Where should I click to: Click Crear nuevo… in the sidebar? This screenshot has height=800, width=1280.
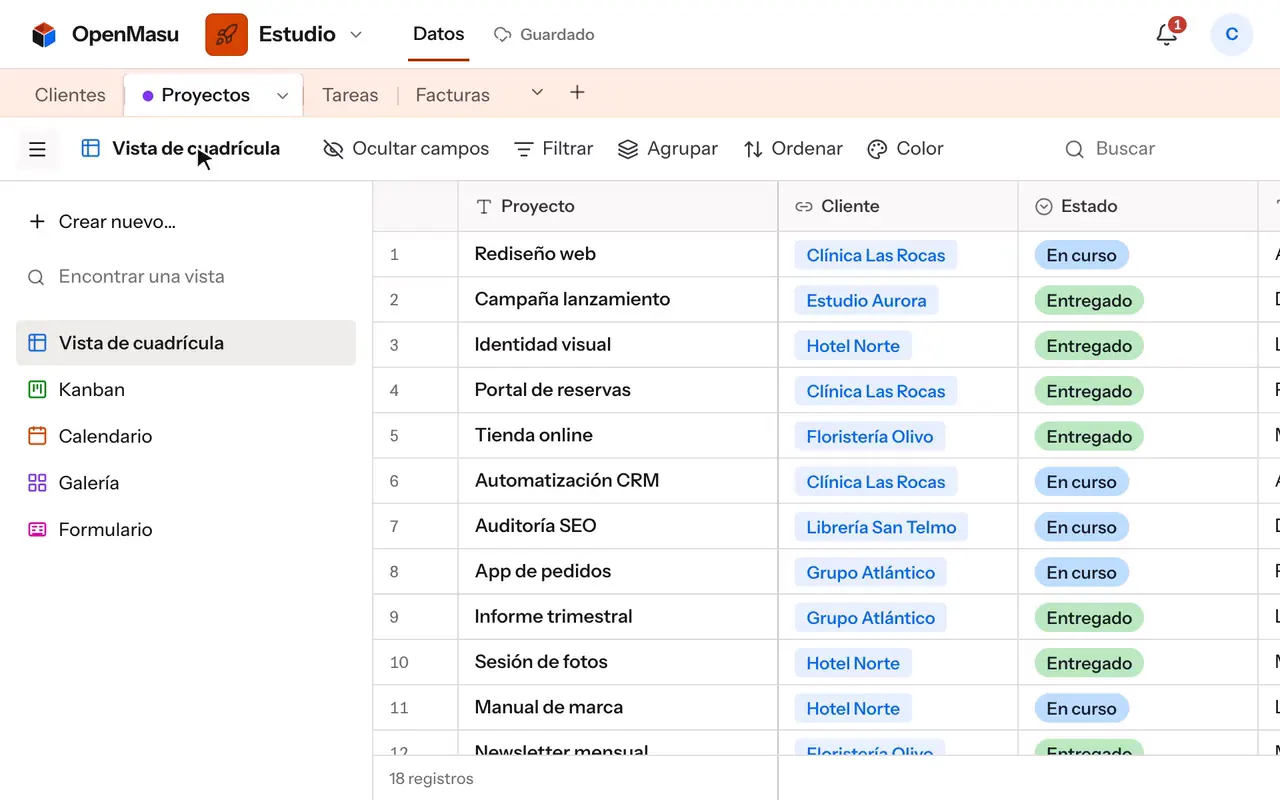coord(102,222)
